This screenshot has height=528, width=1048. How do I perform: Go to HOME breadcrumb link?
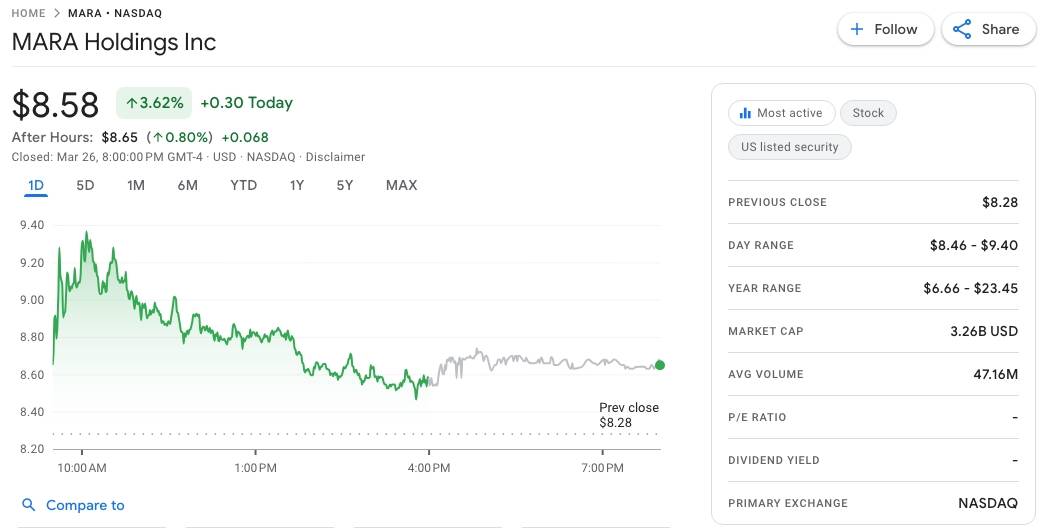coord(29,13)
